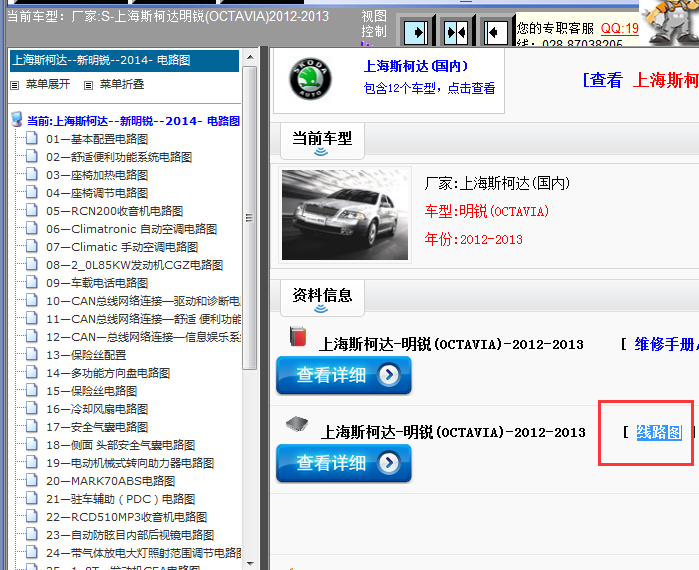Open 02—舒适便利功能系统电路图

(119, 157)
